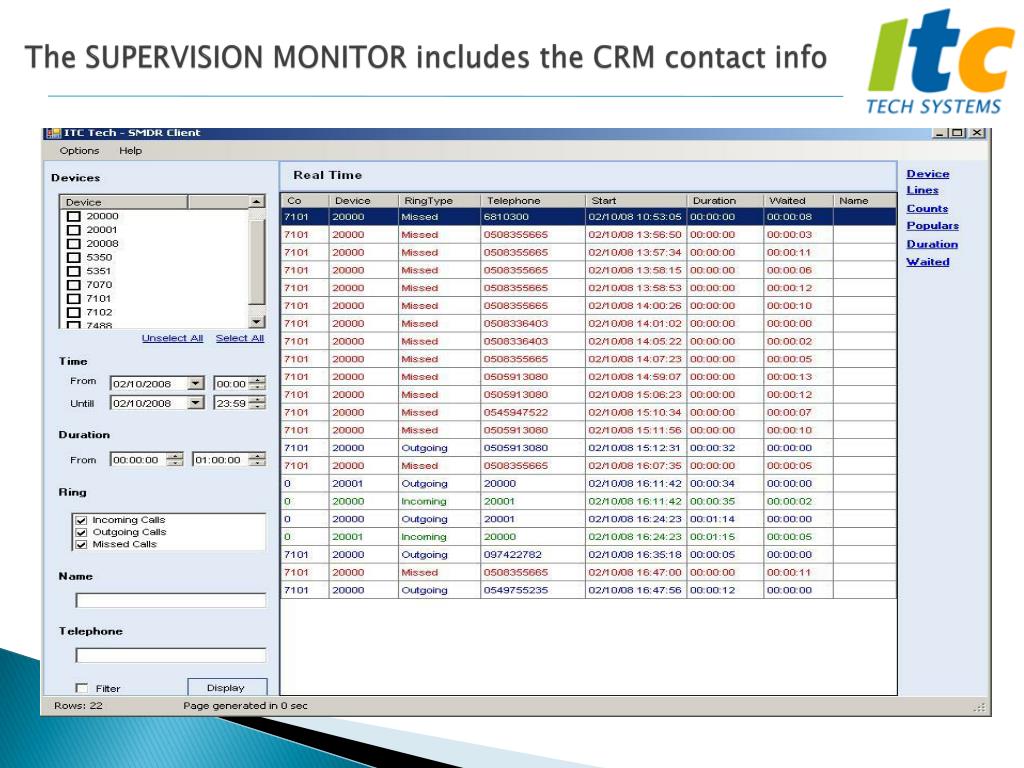Check the device 7070 checkbox
1024x768 pixels.
[x=74, y=285]
